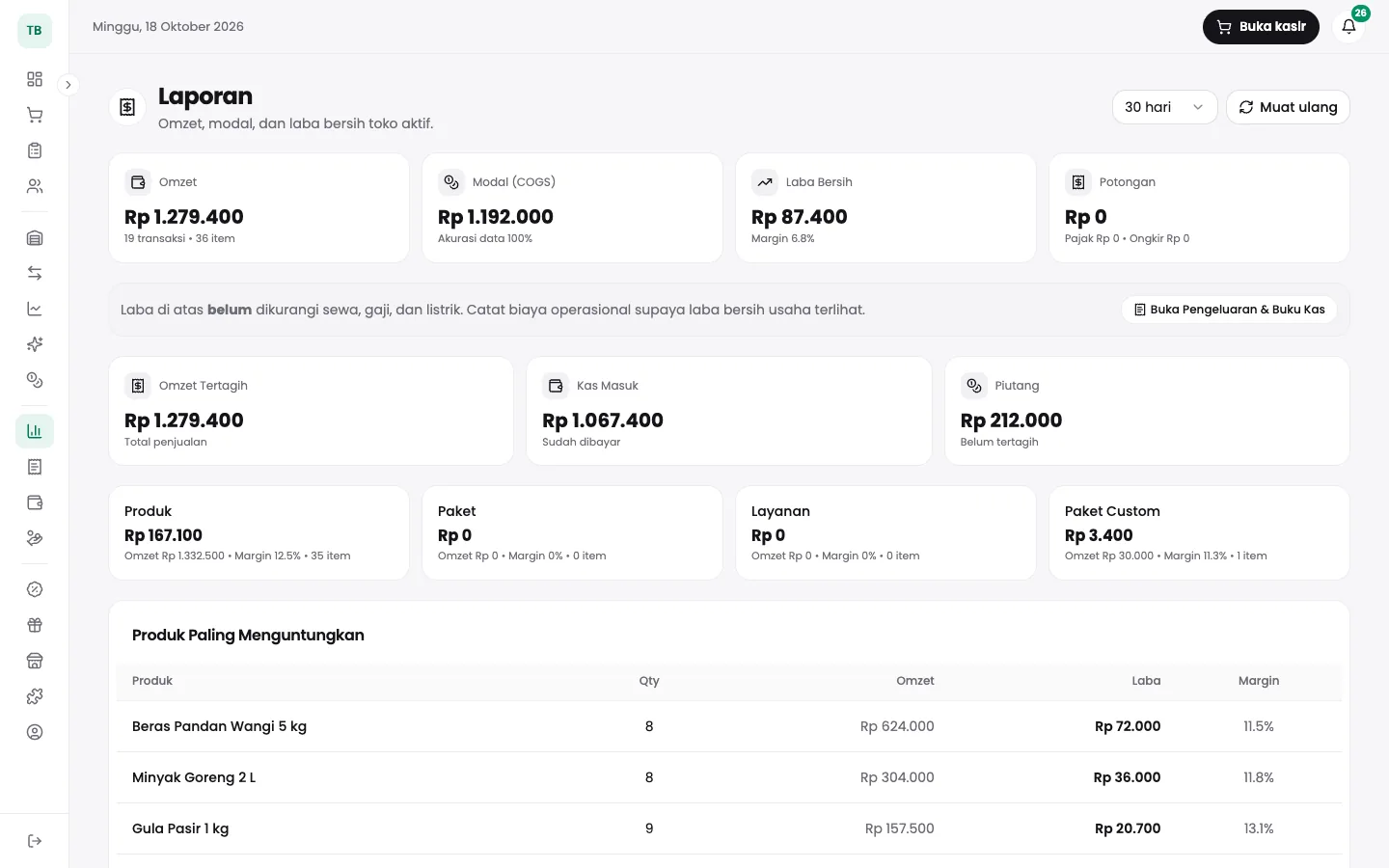Go to the store sidebar icon
Screen dimensions: 1389x868
tap(35, 661)
